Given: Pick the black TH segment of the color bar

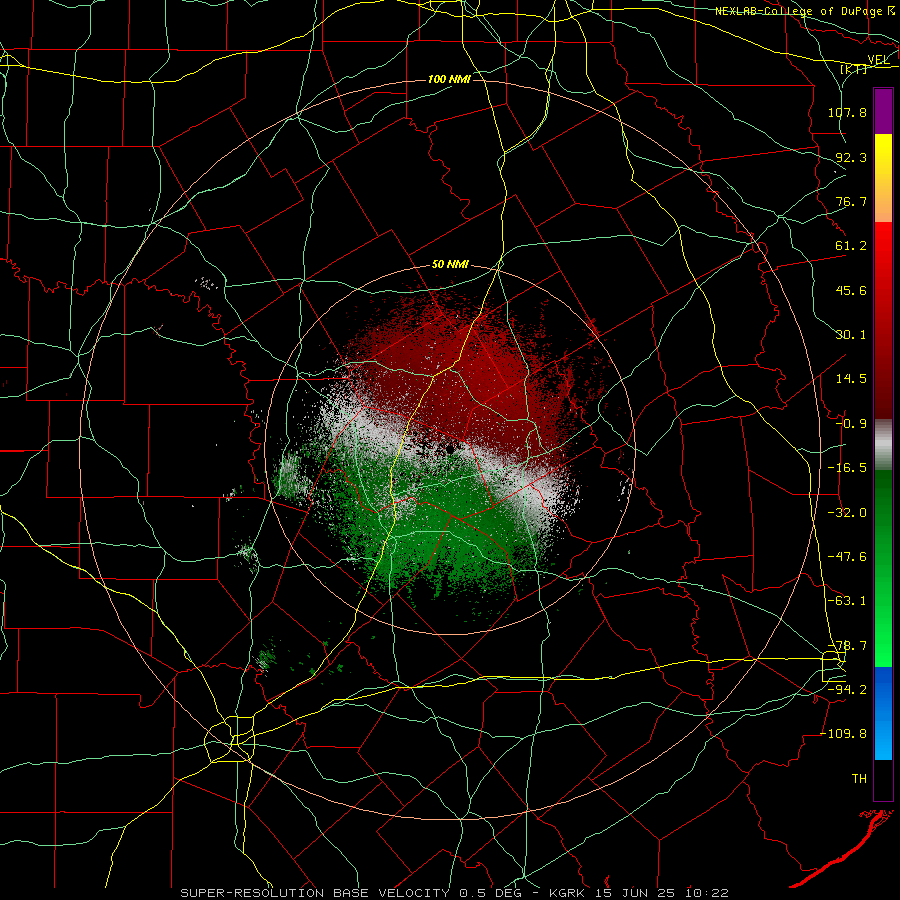Looking at the screenshot, I should point(883,780).
